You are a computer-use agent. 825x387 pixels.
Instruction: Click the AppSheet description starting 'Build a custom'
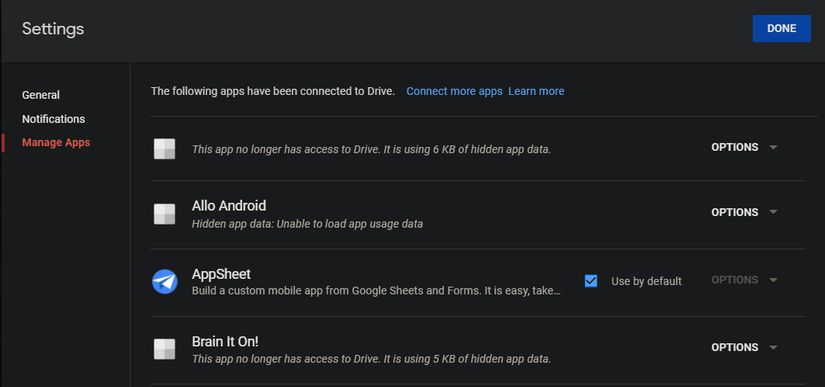(x=377, y=290)
